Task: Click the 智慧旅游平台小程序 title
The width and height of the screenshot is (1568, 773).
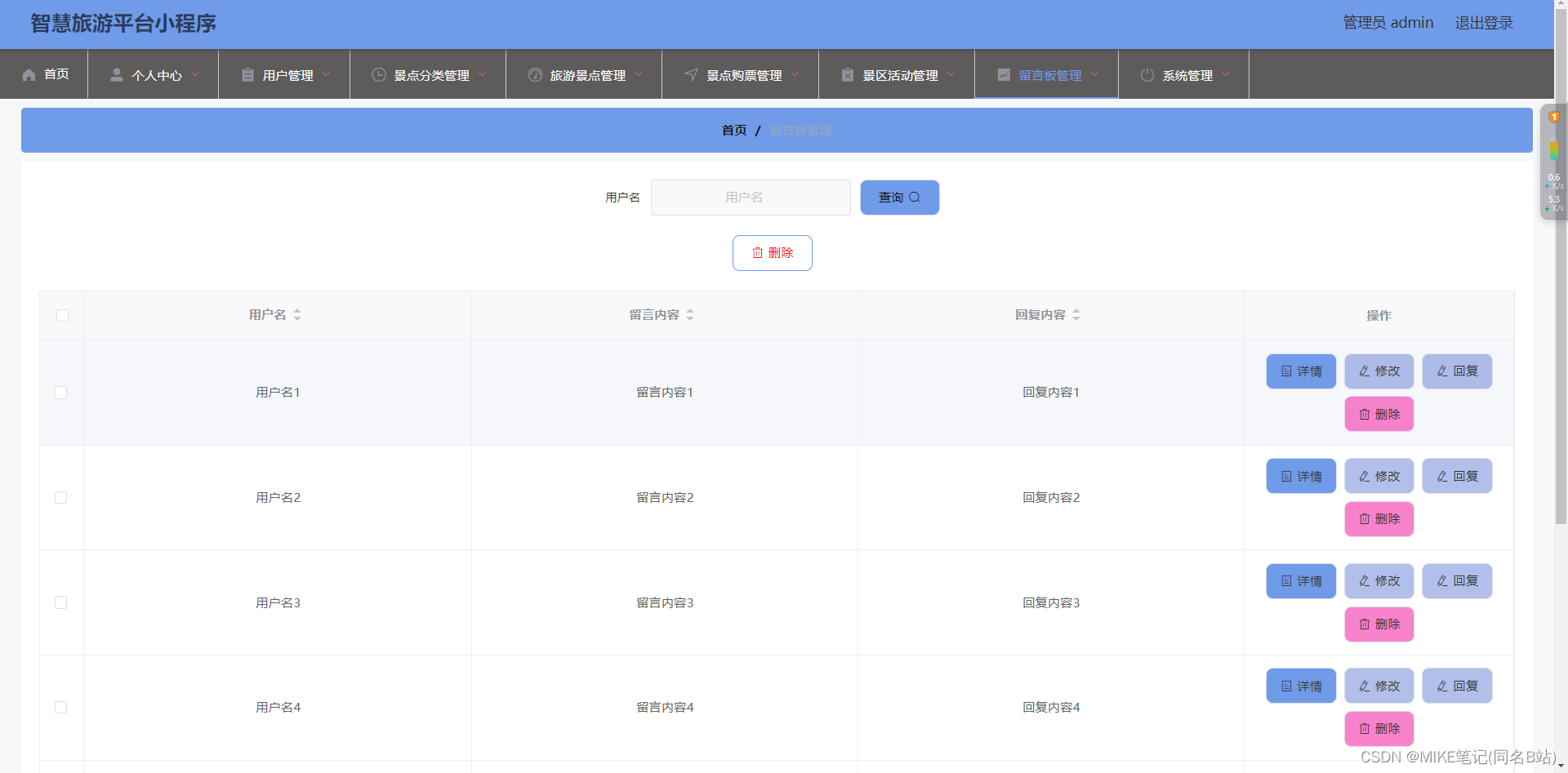Action: (123, 24)
